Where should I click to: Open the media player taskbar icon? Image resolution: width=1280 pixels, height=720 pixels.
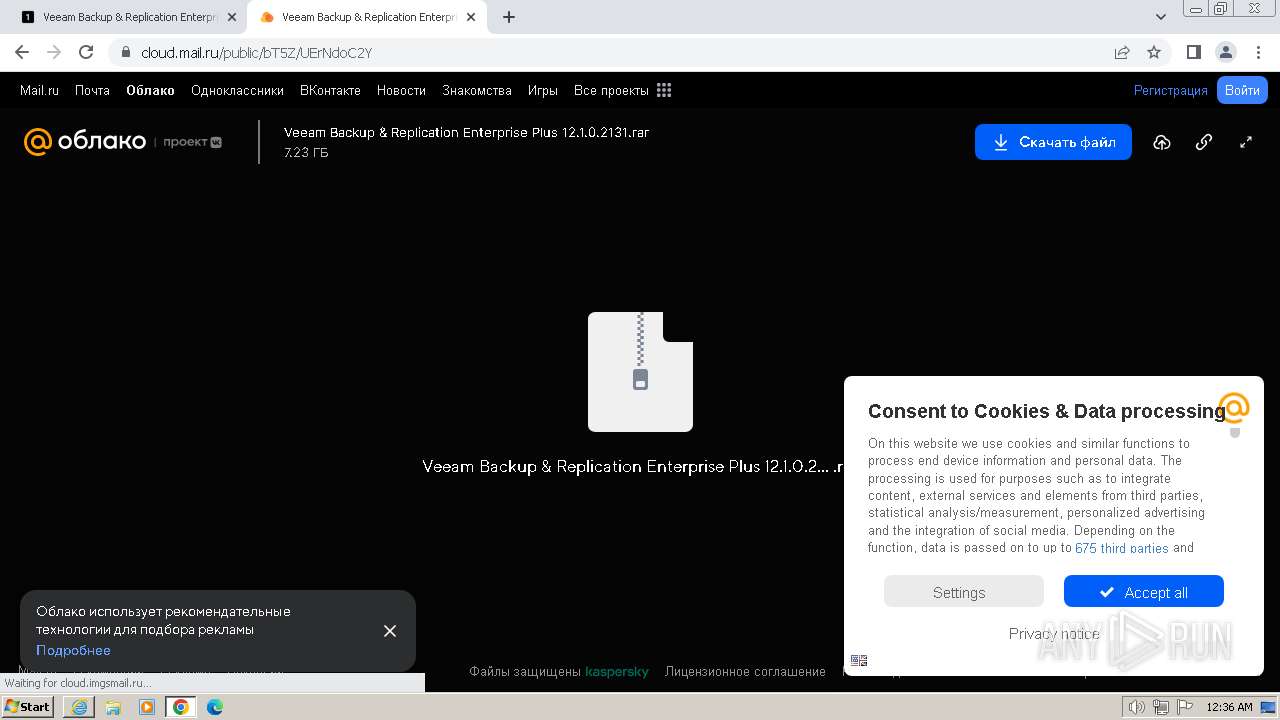147,707
